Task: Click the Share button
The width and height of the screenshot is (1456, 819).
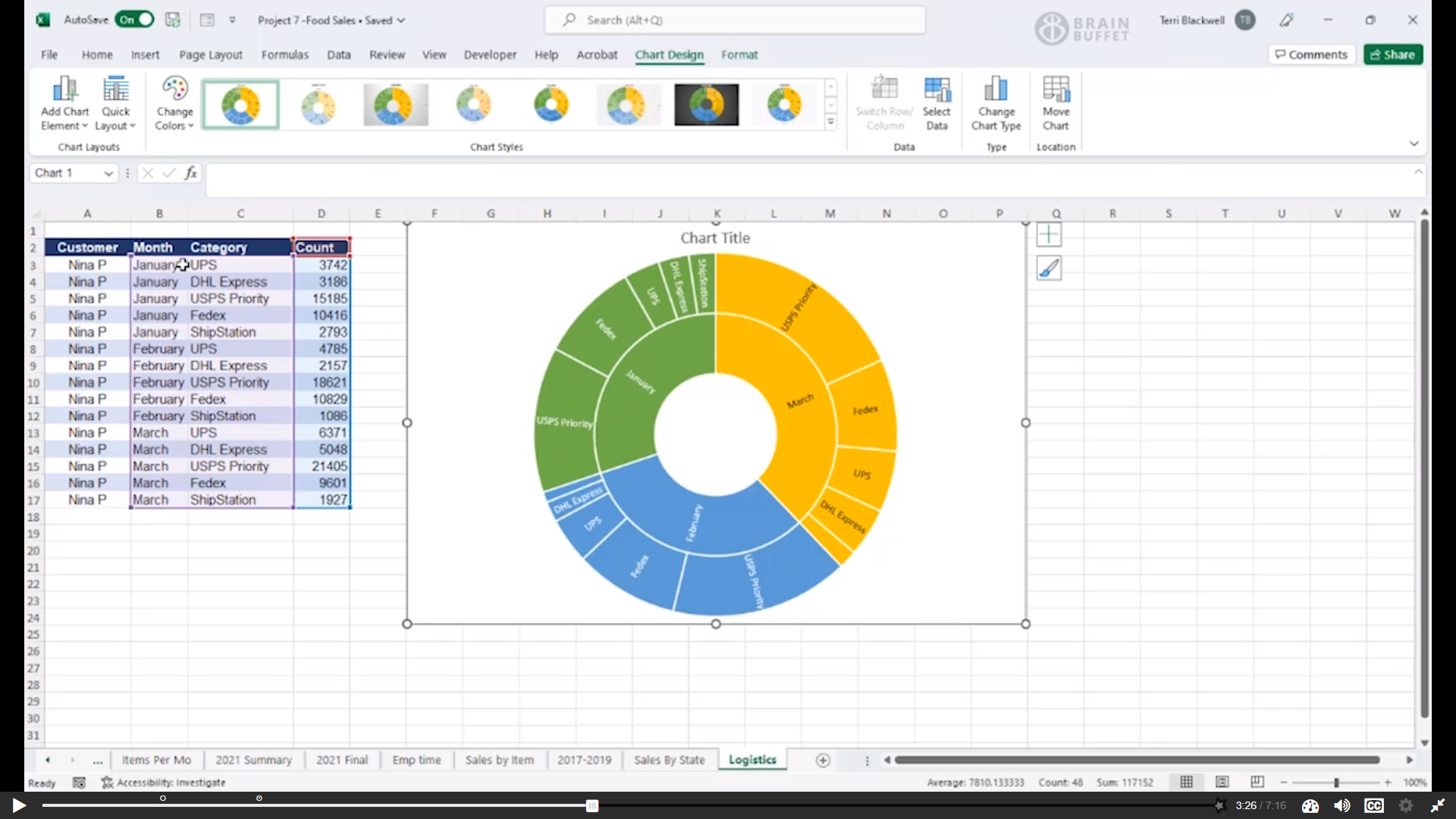Action: (1393, 54)
